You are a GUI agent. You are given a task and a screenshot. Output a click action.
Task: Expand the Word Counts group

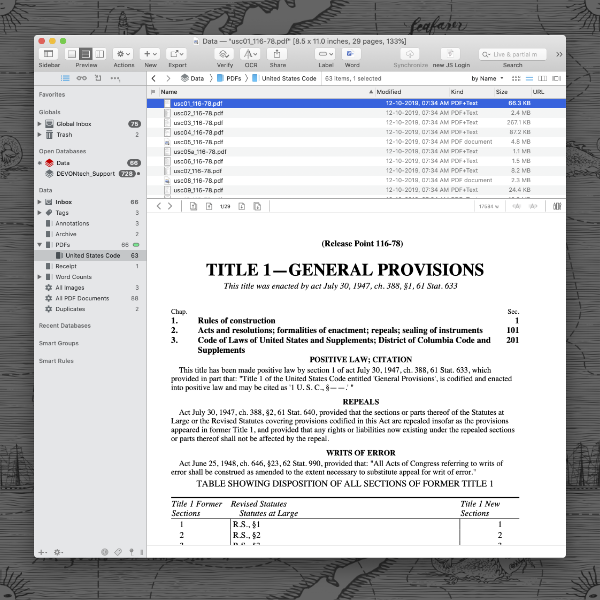point(39,277)
